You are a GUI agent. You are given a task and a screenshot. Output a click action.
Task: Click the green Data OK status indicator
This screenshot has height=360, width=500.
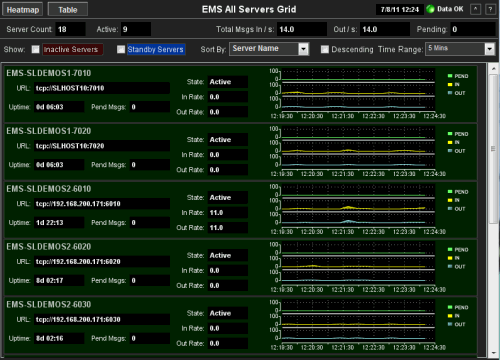click(430, 9)
